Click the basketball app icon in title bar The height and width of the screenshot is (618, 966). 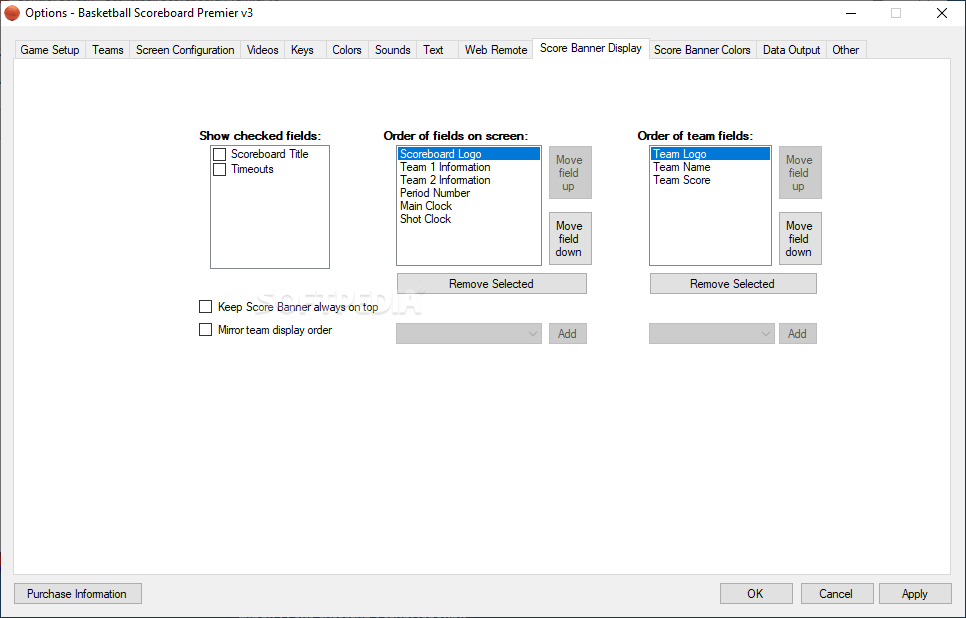(x=12, y=13)
